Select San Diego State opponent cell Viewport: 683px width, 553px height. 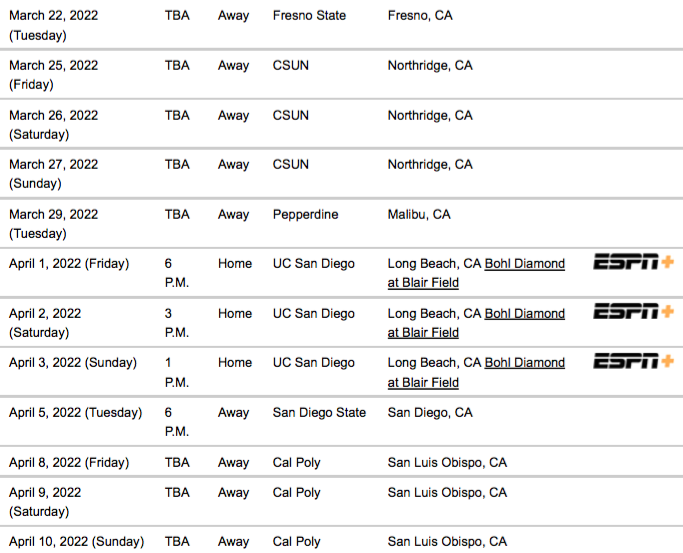pos(319,412)
